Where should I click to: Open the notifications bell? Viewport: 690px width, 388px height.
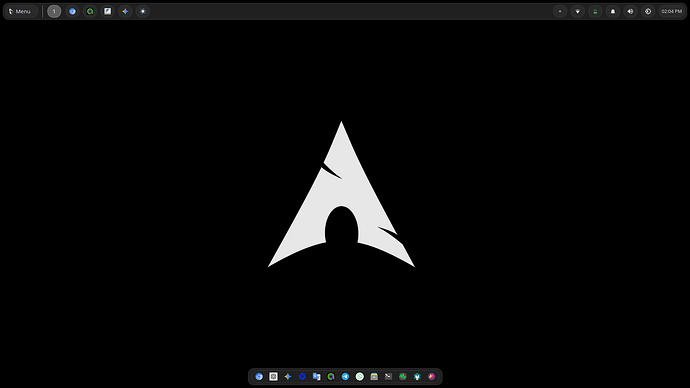613,11
